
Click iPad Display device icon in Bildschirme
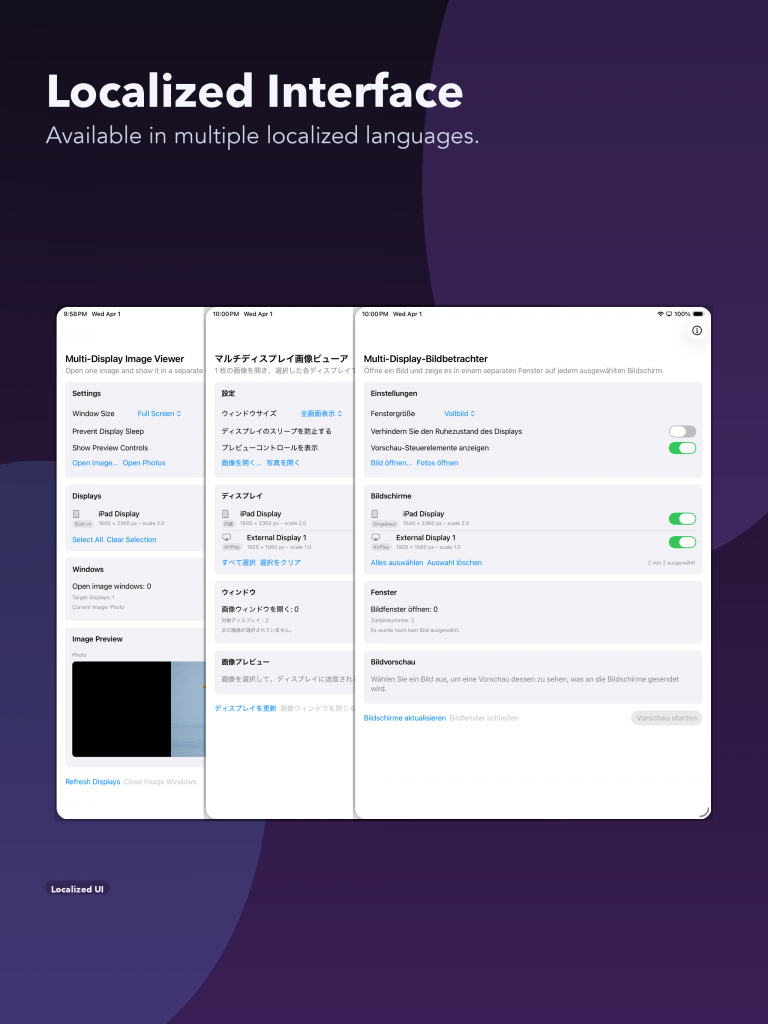(x=375, y=514)
